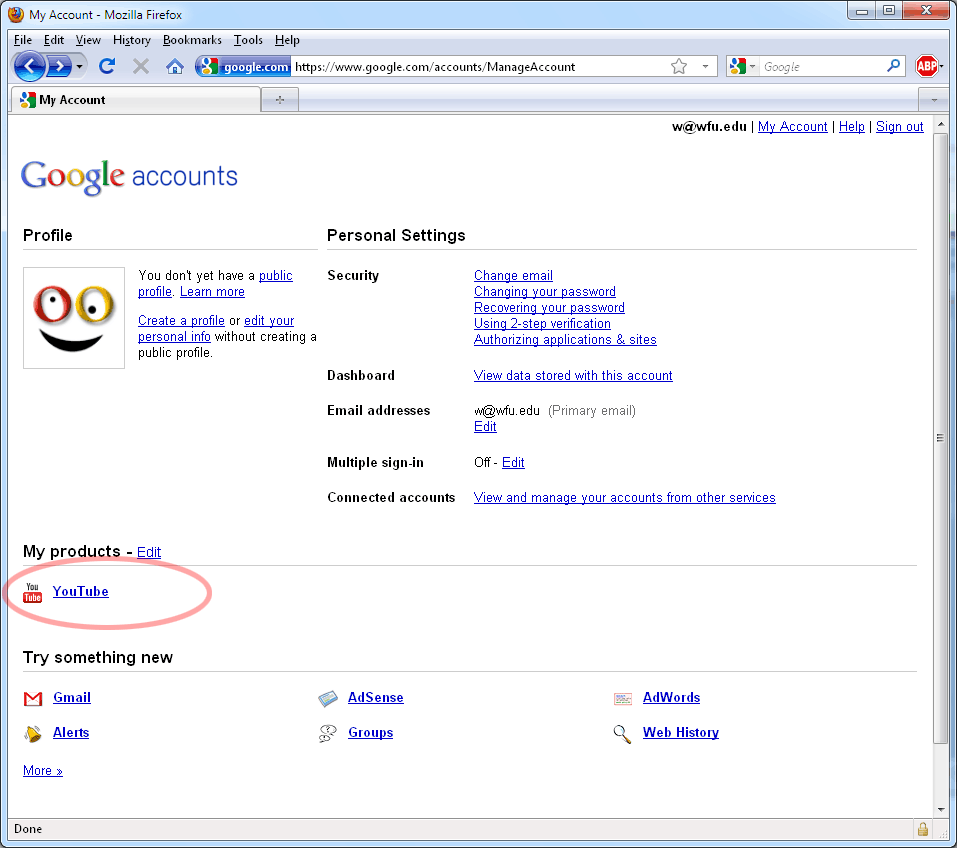Open Authorizing applications & sites link

point(565,339)
